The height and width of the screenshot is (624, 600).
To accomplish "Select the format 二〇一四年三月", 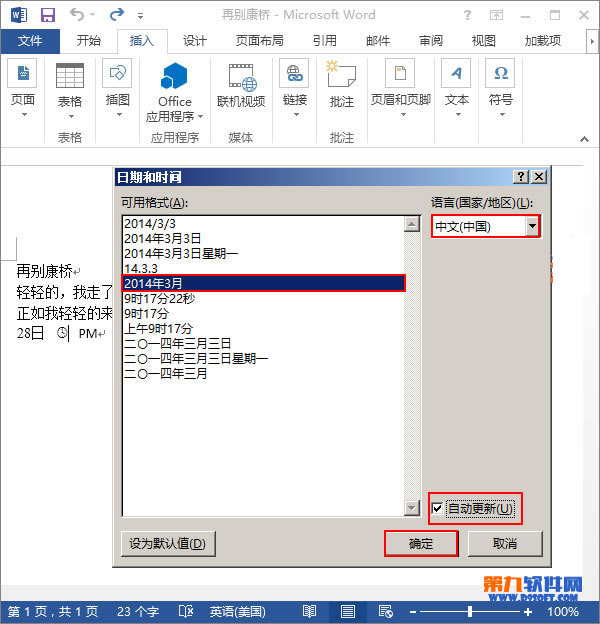I will 263,374.
